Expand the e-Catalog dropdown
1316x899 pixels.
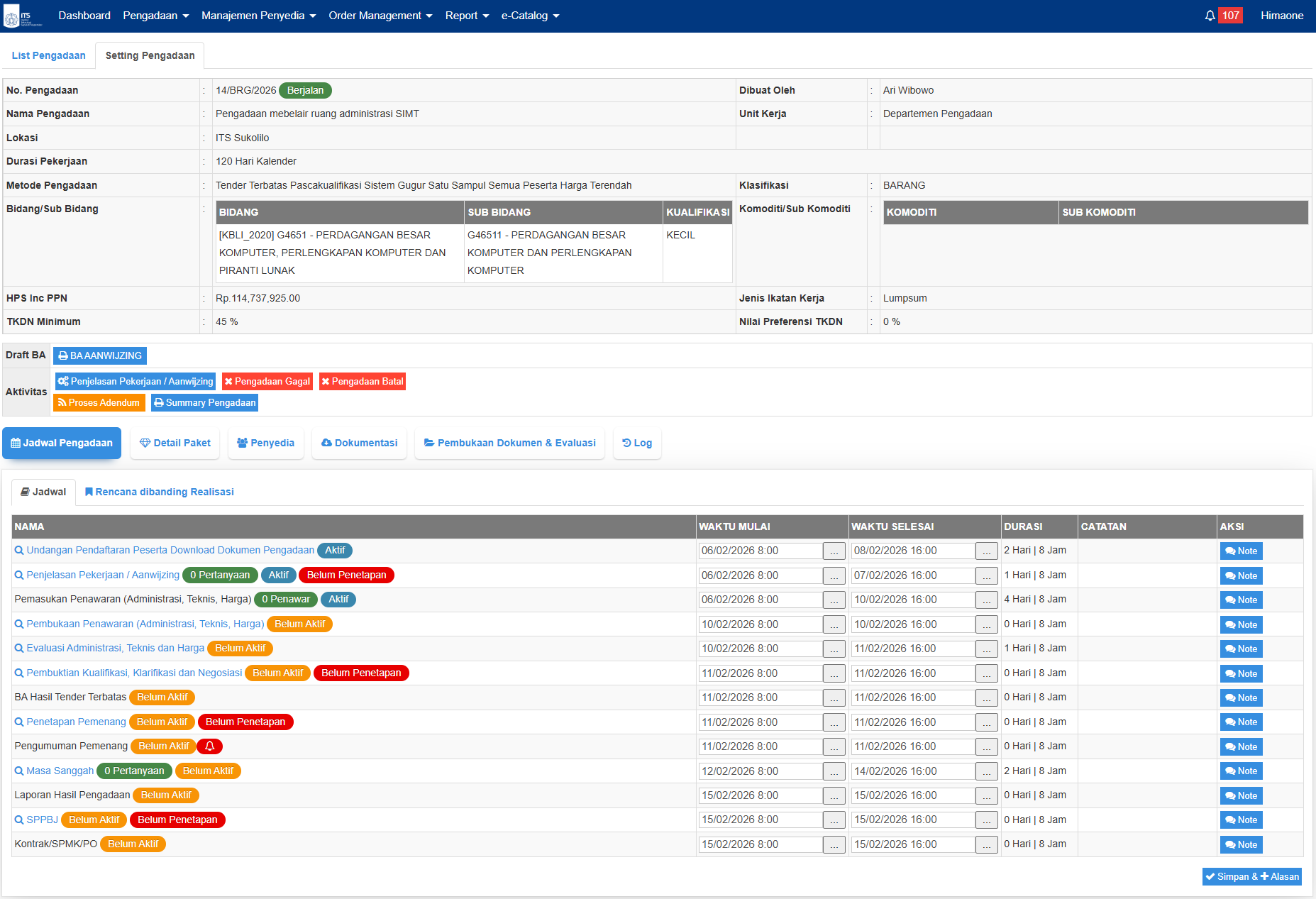(x=530, y=16)
